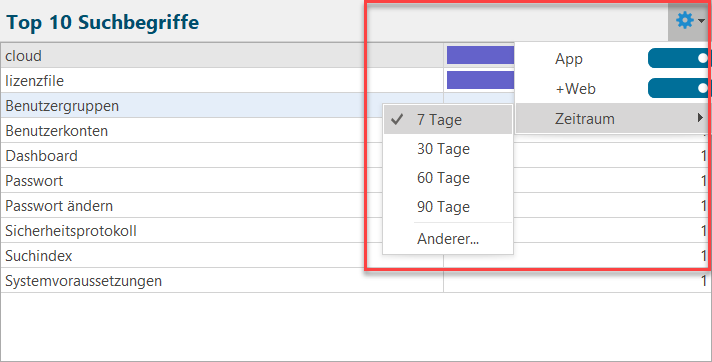Select the cloud search term row
This screenshot has height=362, width=712.
coord(222,55)
